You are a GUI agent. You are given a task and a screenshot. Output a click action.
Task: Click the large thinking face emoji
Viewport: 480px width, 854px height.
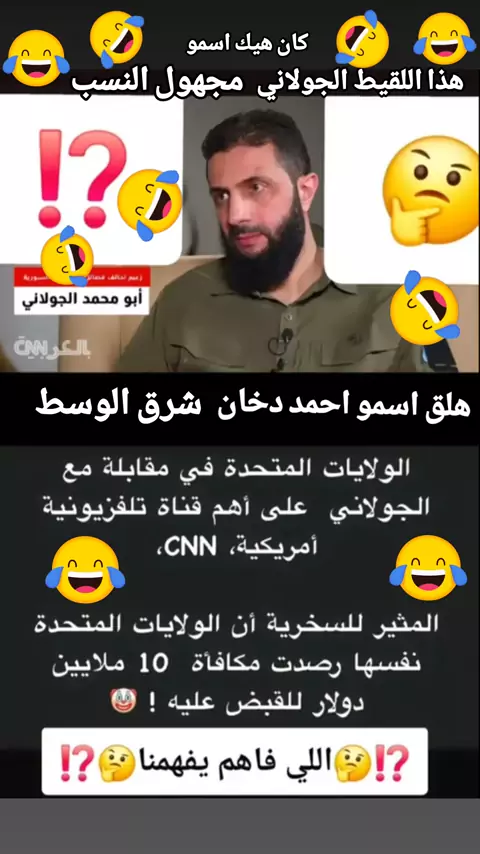(429, 190)
